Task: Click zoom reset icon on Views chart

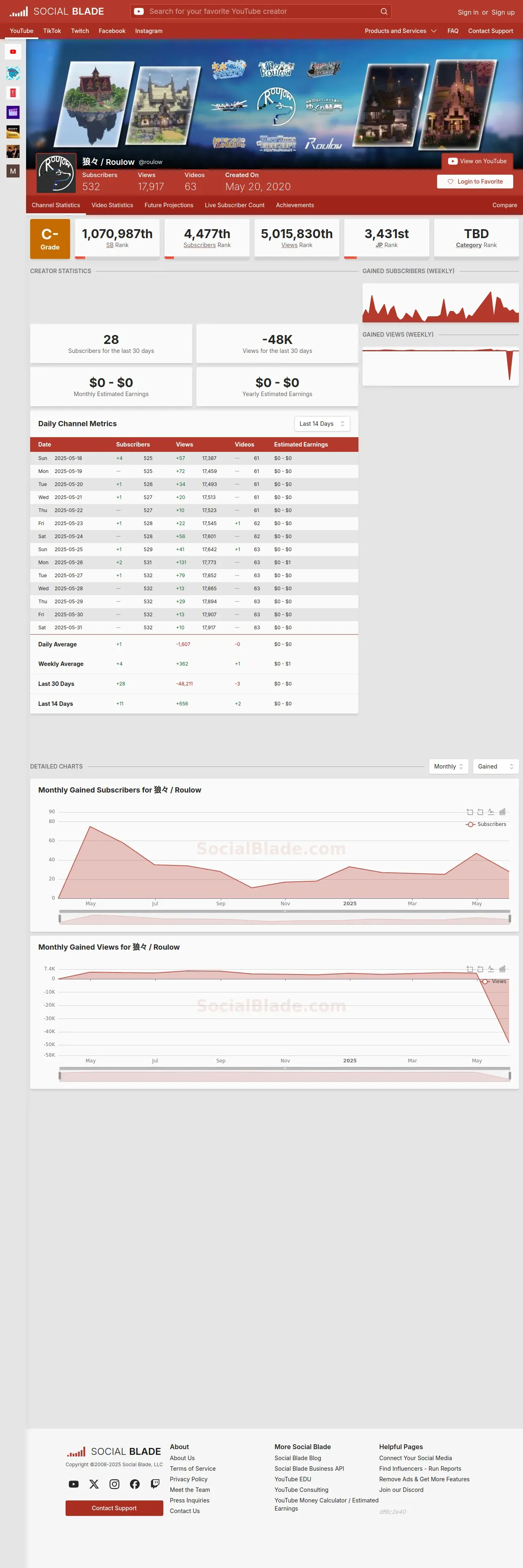Action: click(480, 968)
